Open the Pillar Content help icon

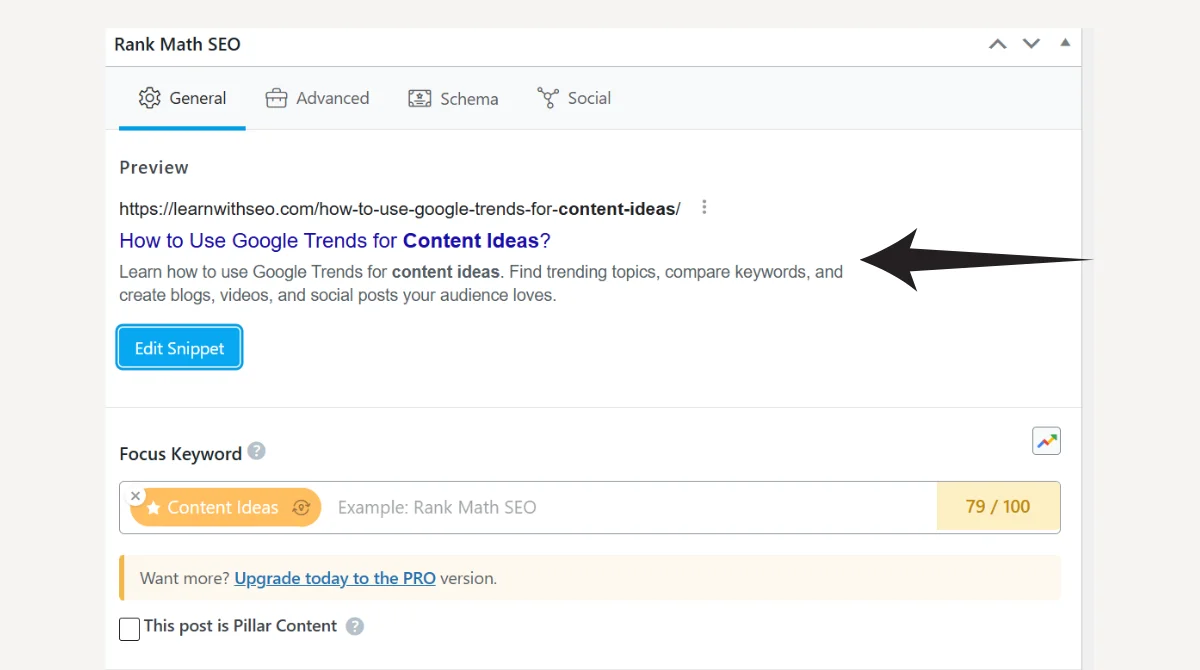[356, 626]
